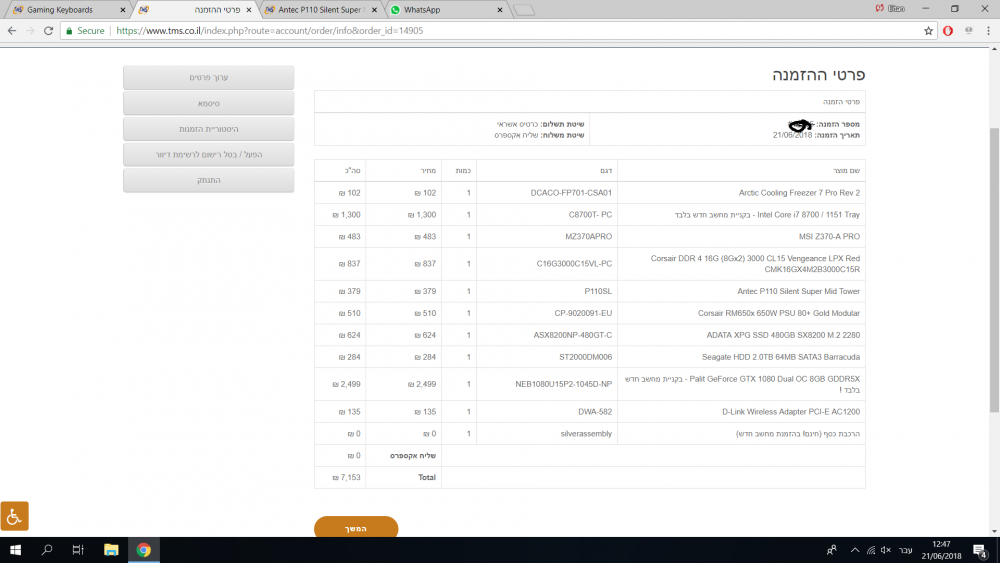Click the סיסמא sidebar button
This screenshot has height=563, width=1000.
209,103
